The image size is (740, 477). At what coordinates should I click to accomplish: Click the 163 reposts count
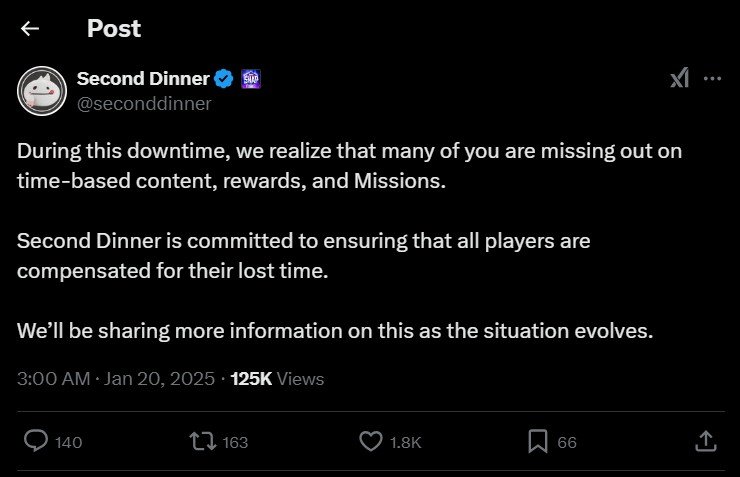coord(235,443)
